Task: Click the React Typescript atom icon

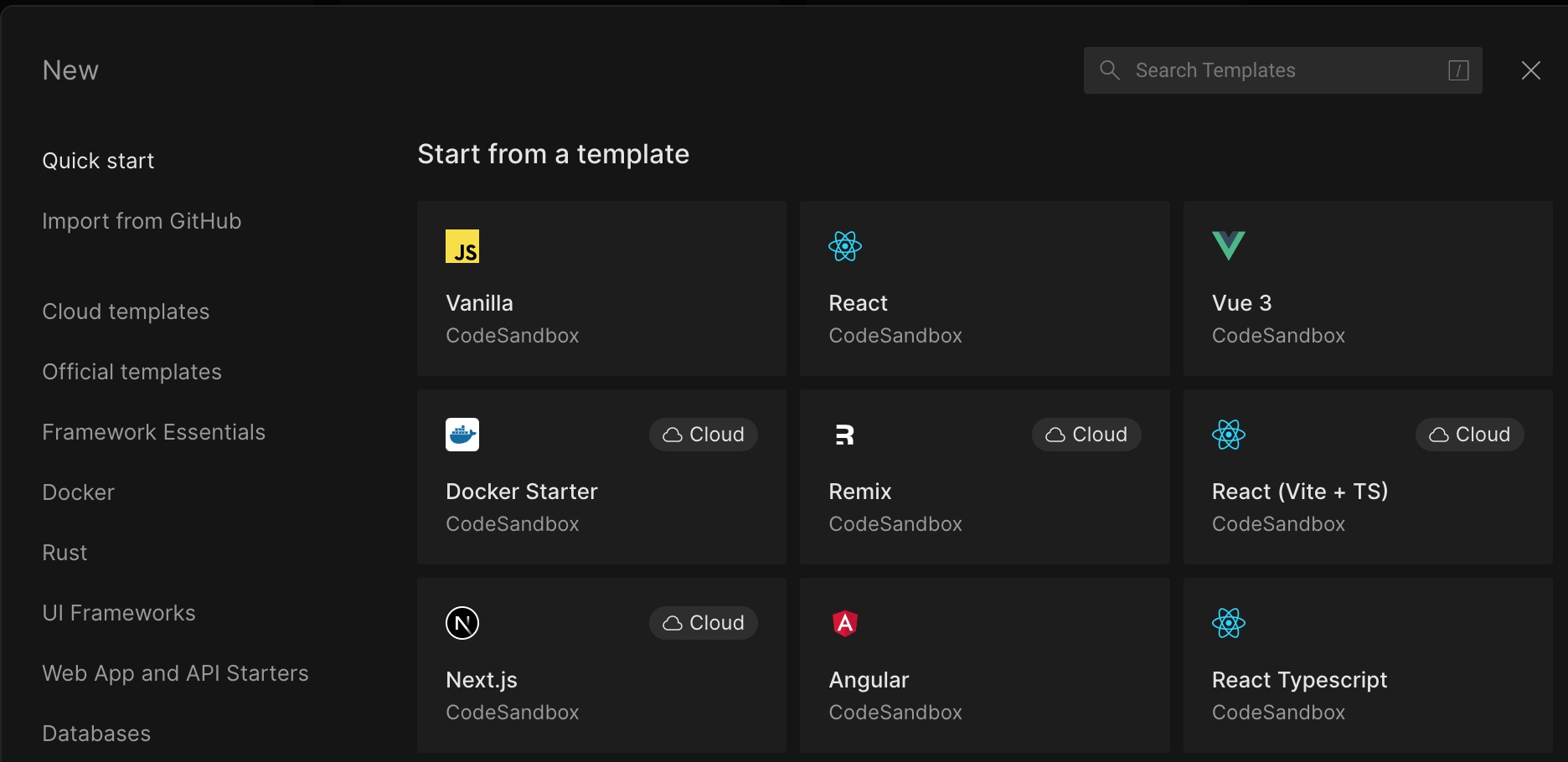Action: pyautogui.click(x=1229, y=623)
